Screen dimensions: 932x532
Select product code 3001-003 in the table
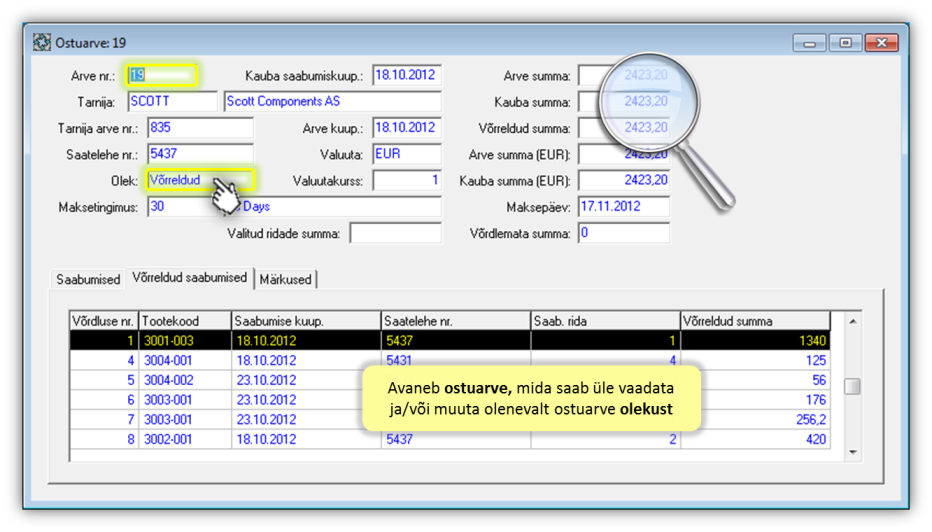click(185, 341)
